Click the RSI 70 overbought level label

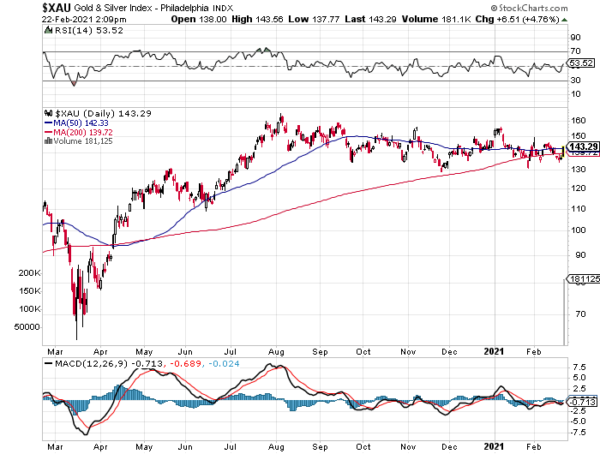[576, 50]
